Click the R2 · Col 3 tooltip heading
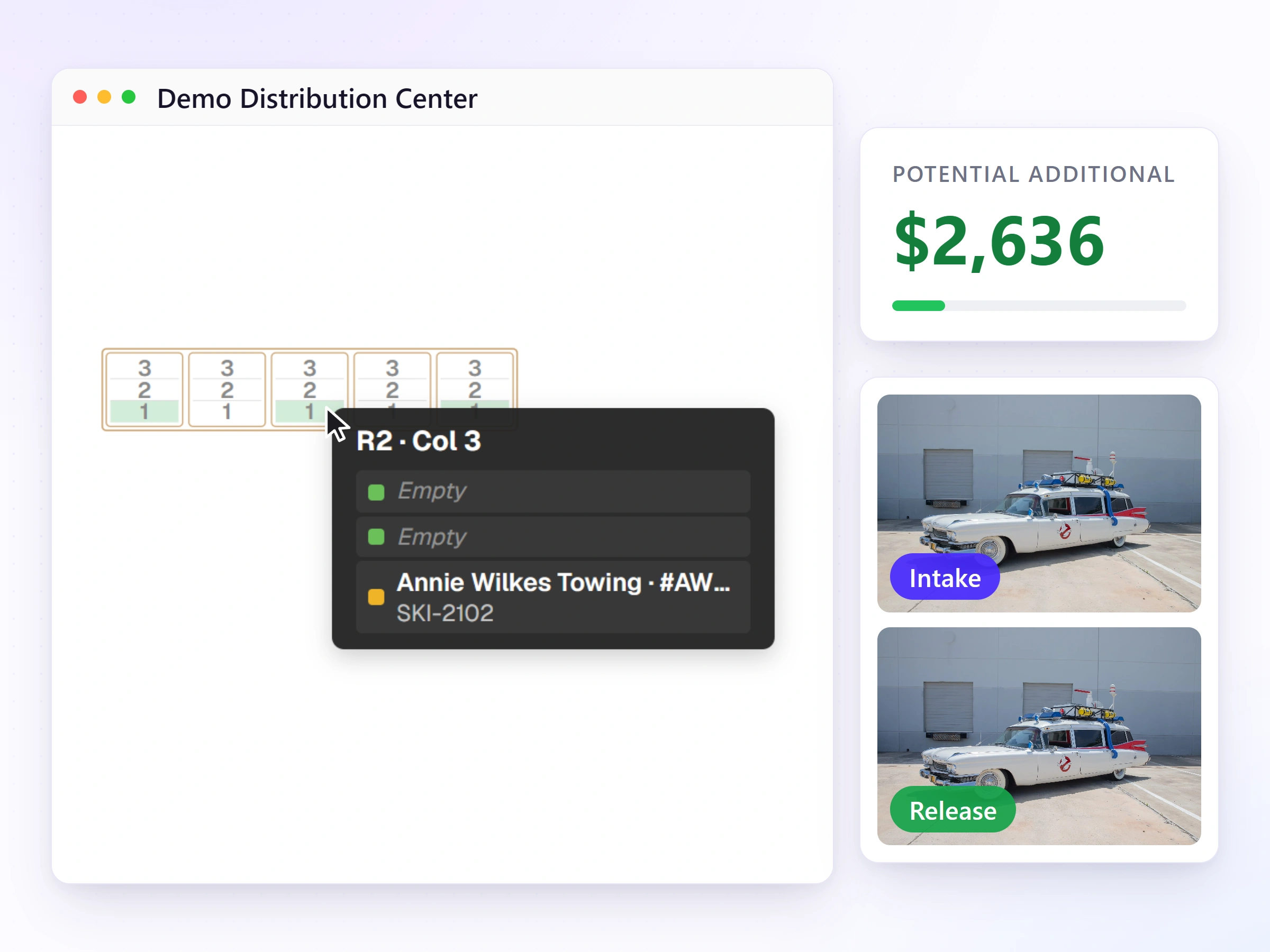The image size is (1270, 952). [x=419, y=441]
